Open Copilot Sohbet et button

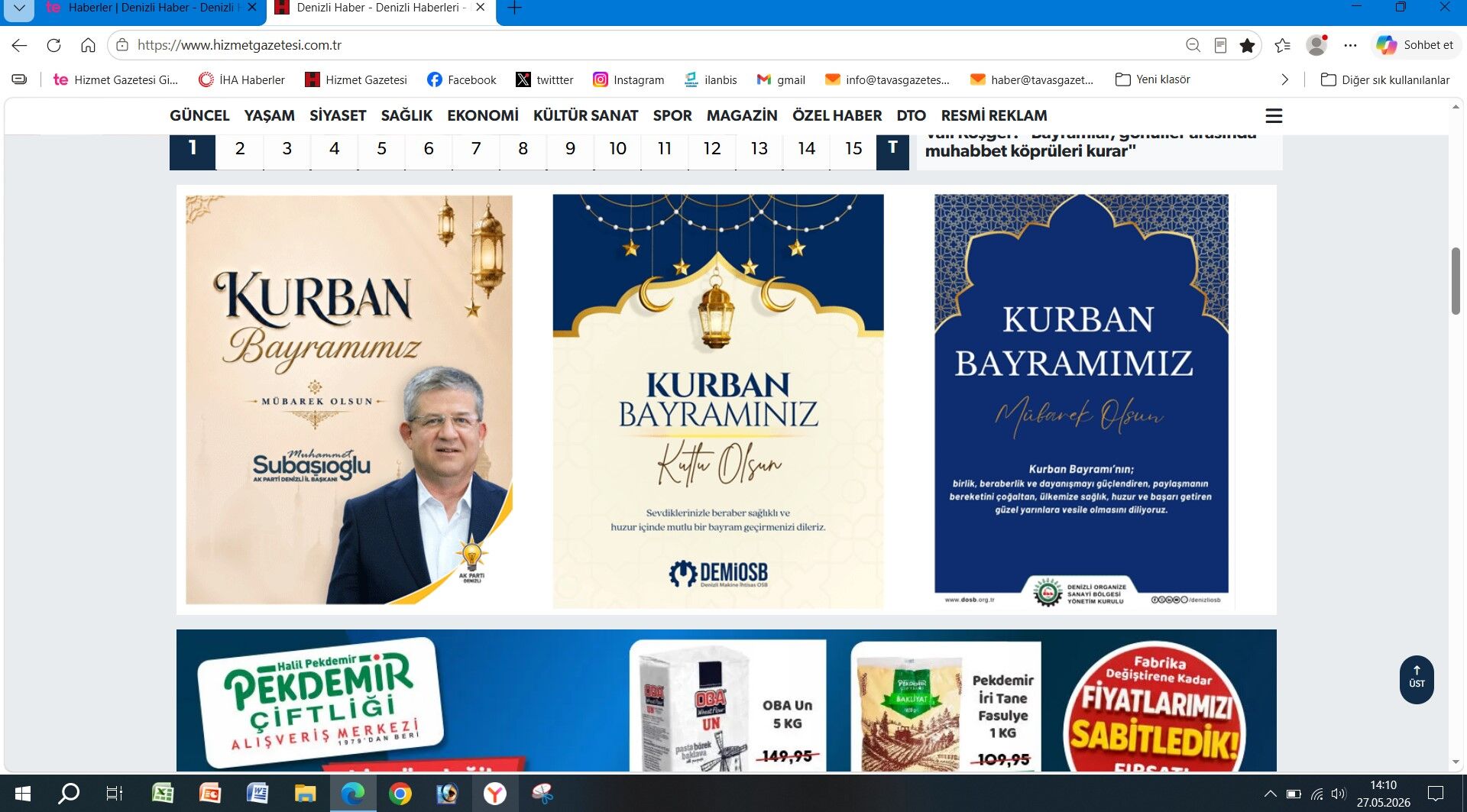pos(1415,45)
